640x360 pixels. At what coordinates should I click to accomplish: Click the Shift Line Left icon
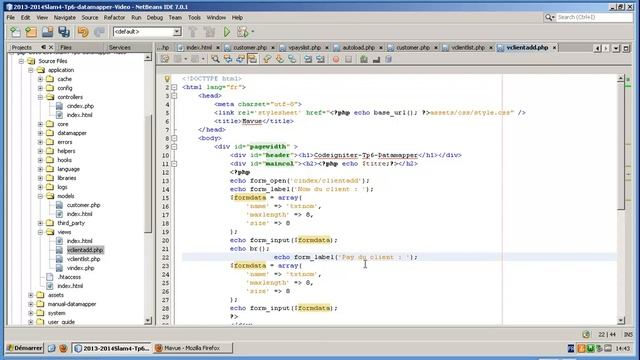[x=308, y=59]
